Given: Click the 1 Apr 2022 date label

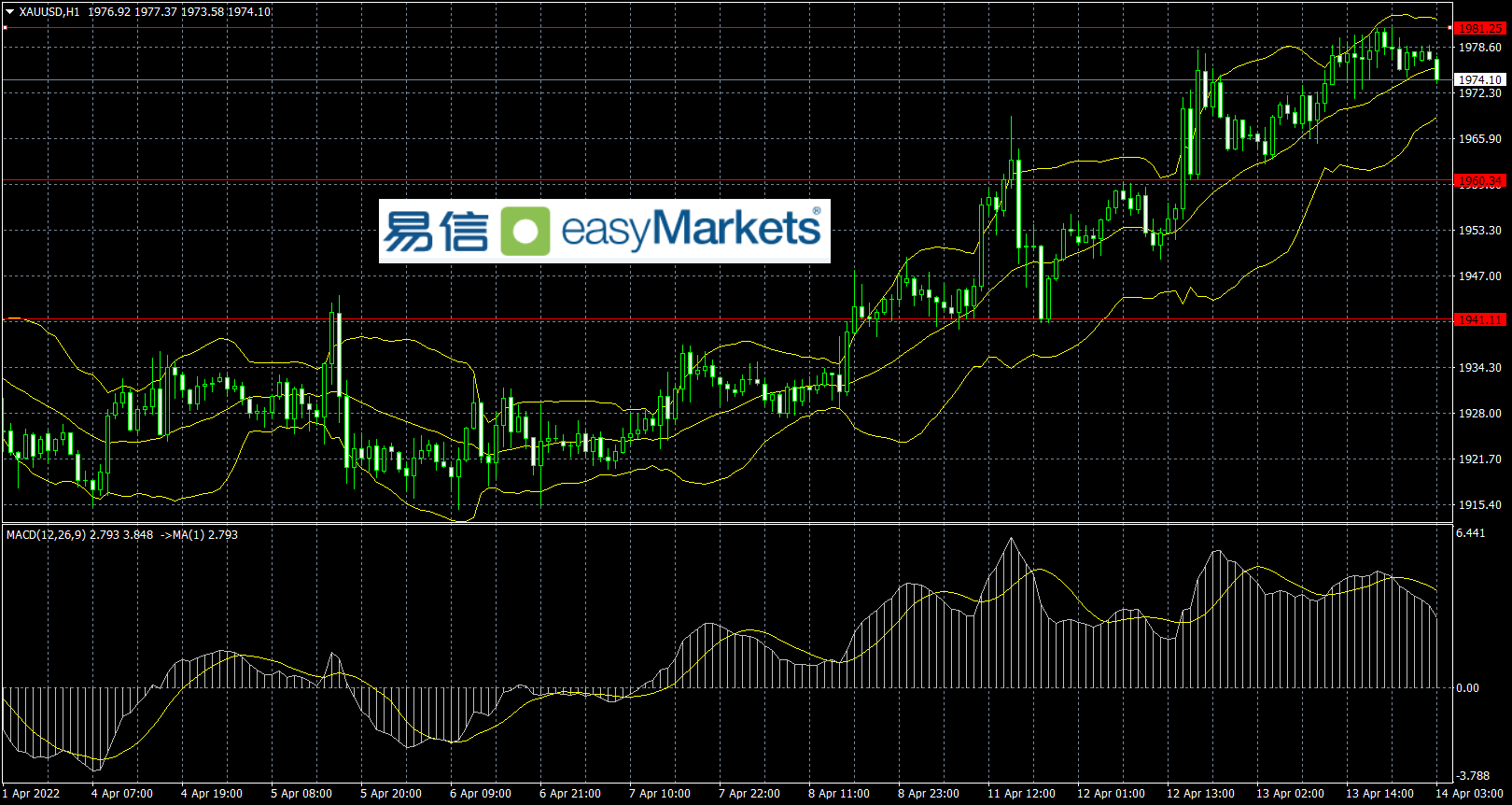Looking at the screenshot, I should click(x=31, y=794).
